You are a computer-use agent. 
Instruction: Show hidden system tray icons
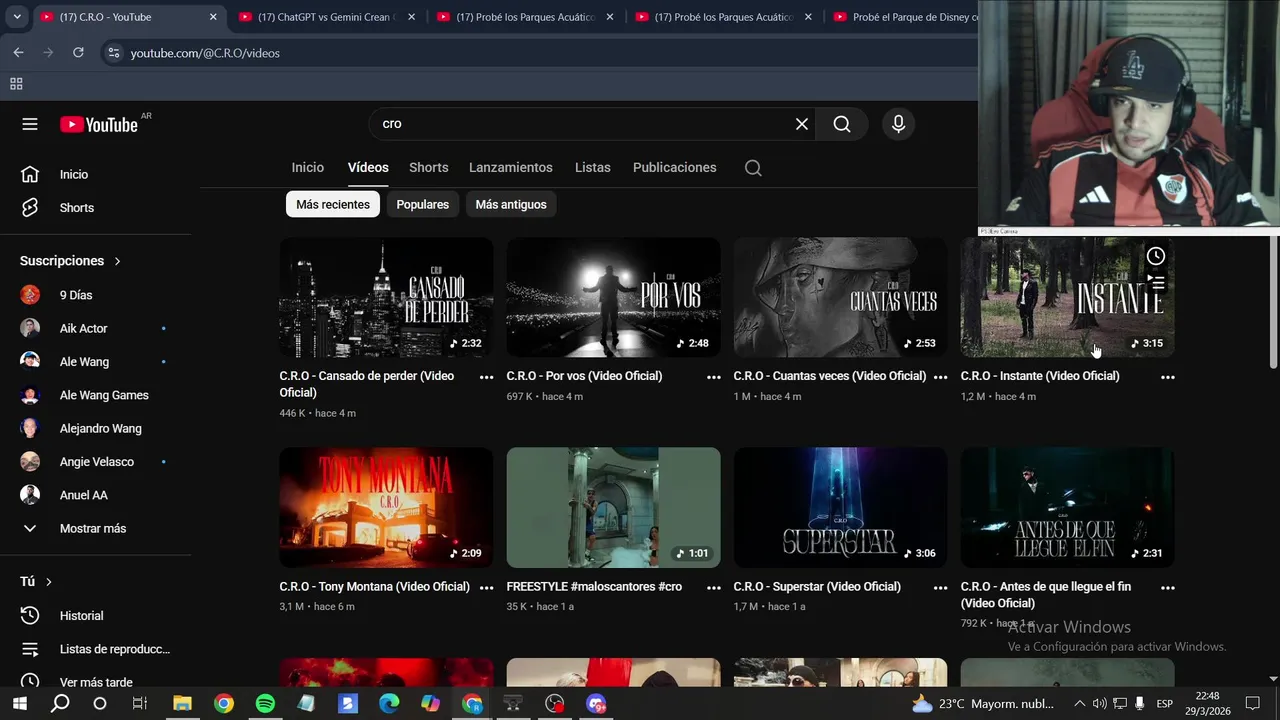[1079, 704]
